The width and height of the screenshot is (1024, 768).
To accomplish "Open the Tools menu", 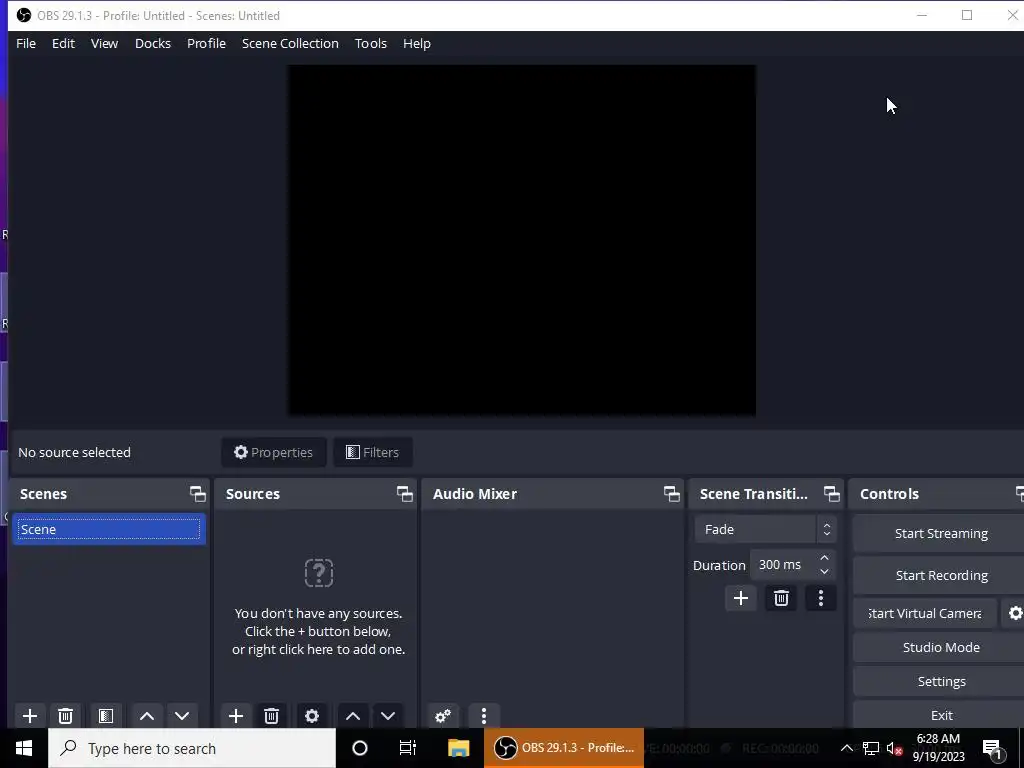I will pos(371,43).
